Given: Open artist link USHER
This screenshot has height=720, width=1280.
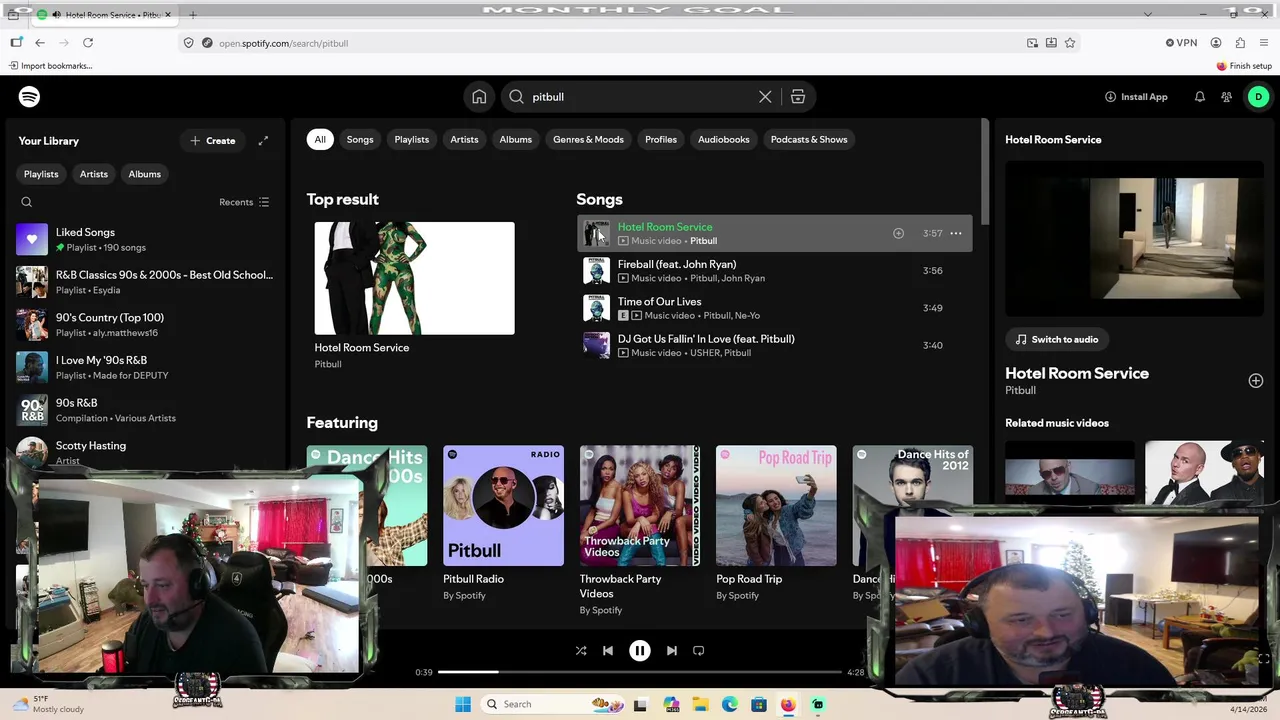Looking at the screenshot, I should [704, 353].
